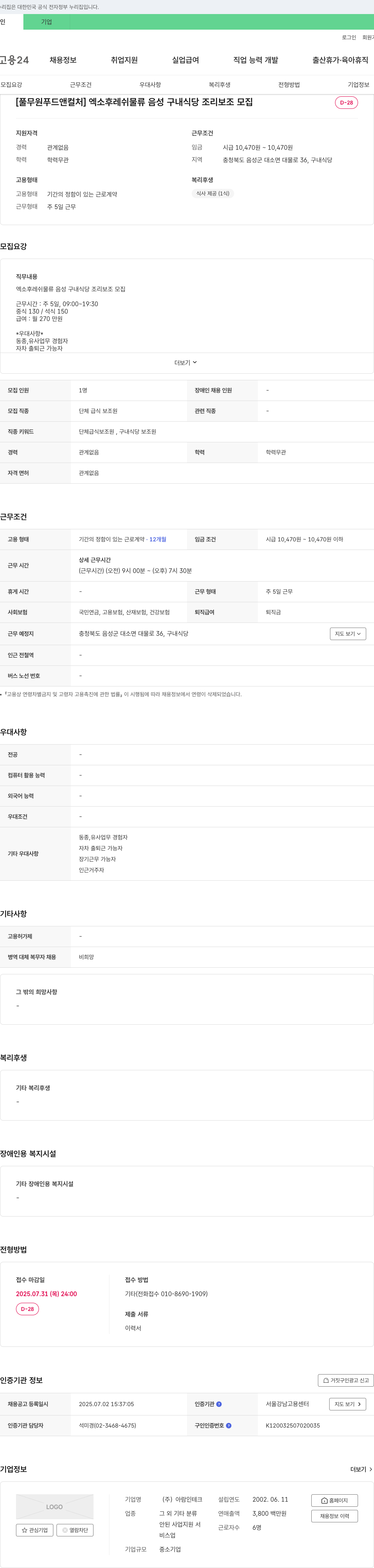Screen dimensions: 374x1568
Task: Switch to 기업 tab at top
Action: (46, 22)
